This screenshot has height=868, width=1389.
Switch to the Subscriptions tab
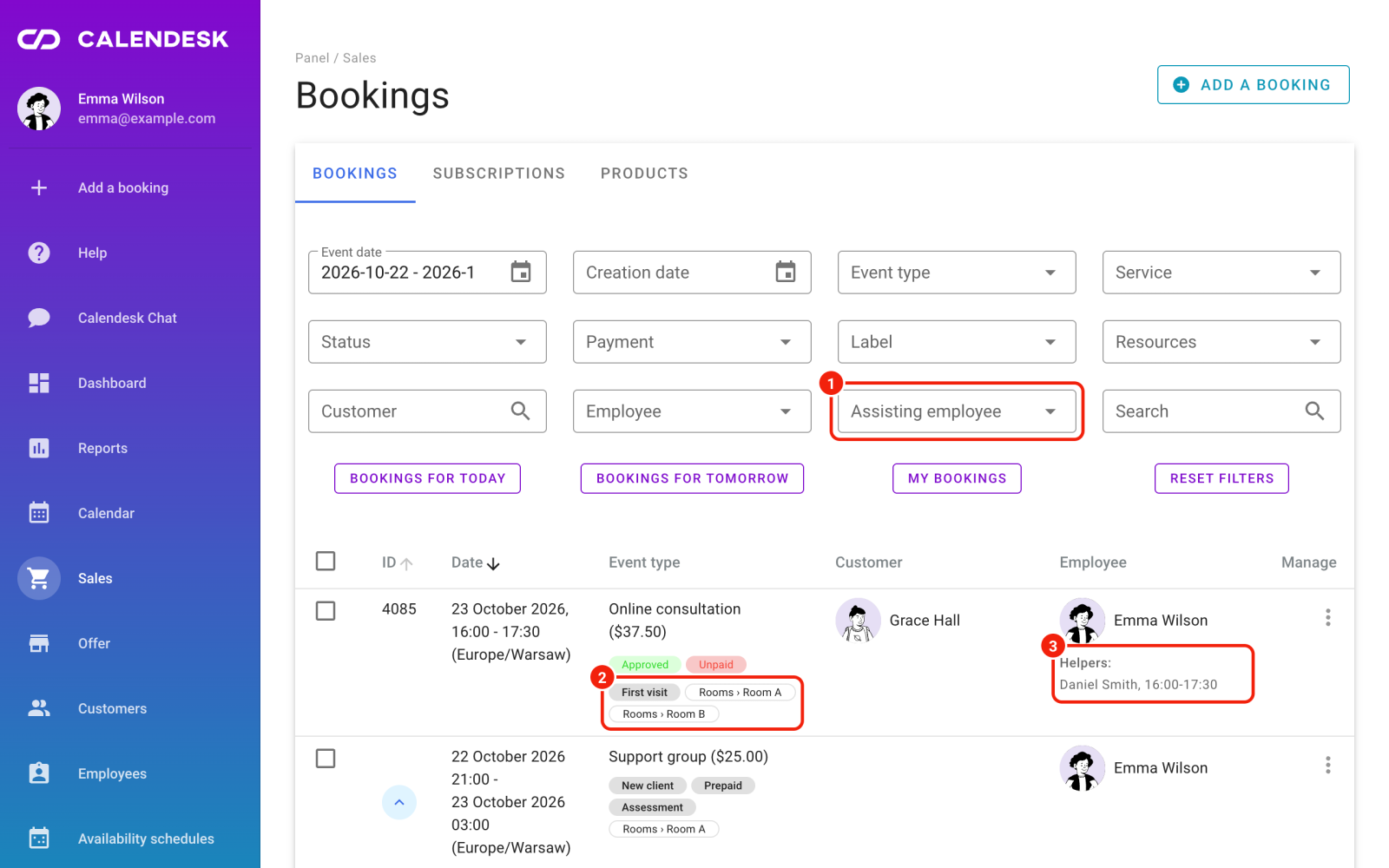pyautogui.click(x=499, y=174)
